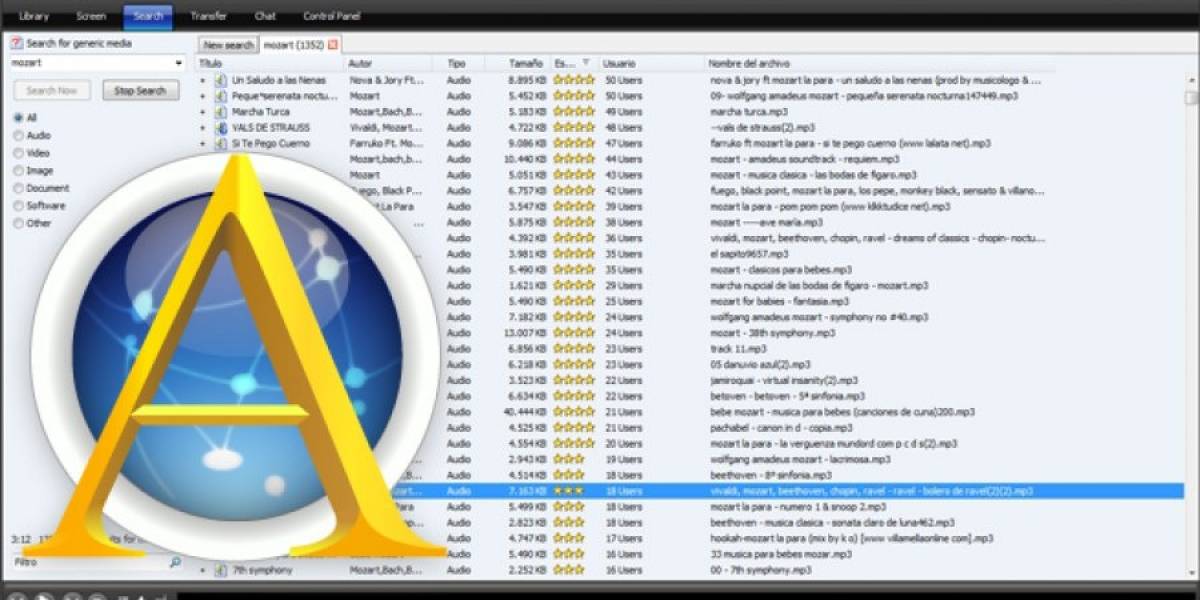Screen dimensions: 1200x600
Task: Click the Search Now button
Action: (52, 91)
